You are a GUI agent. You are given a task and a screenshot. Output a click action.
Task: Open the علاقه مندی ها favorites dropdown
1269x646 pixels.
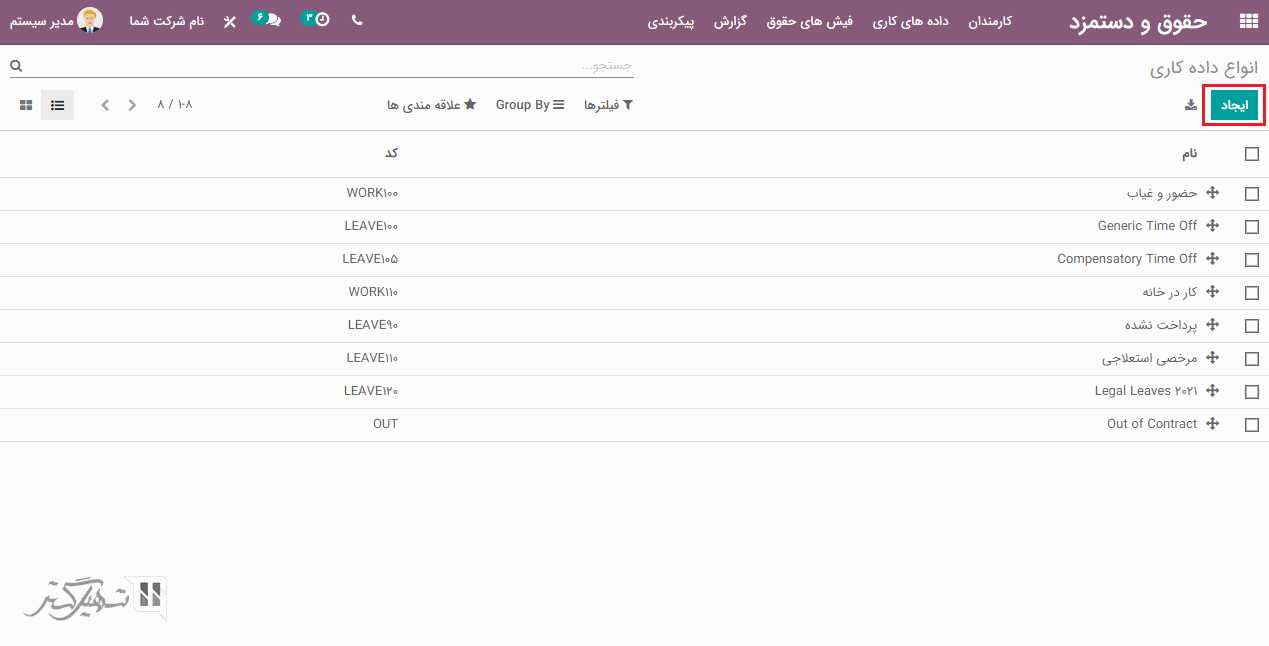pos(432,105)
